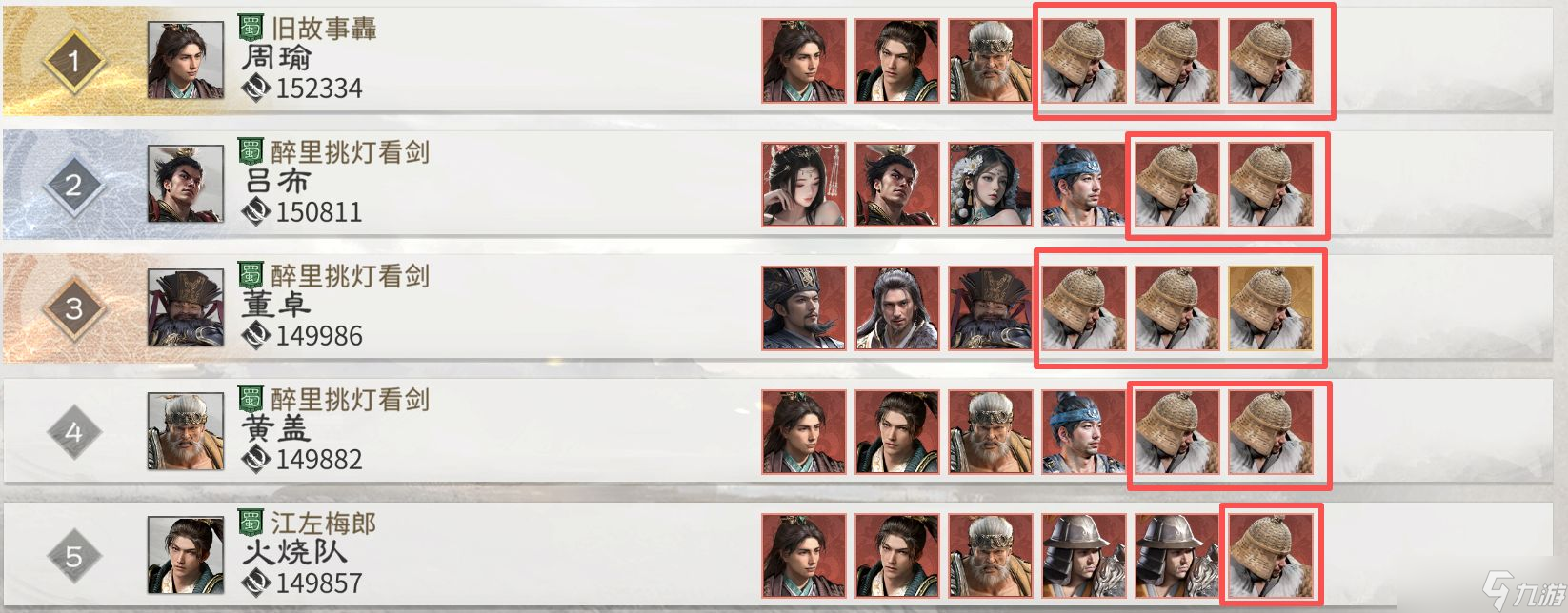Click the blue headband hero in 黄盖 row
The image size is (1568, 613).
1084,432
